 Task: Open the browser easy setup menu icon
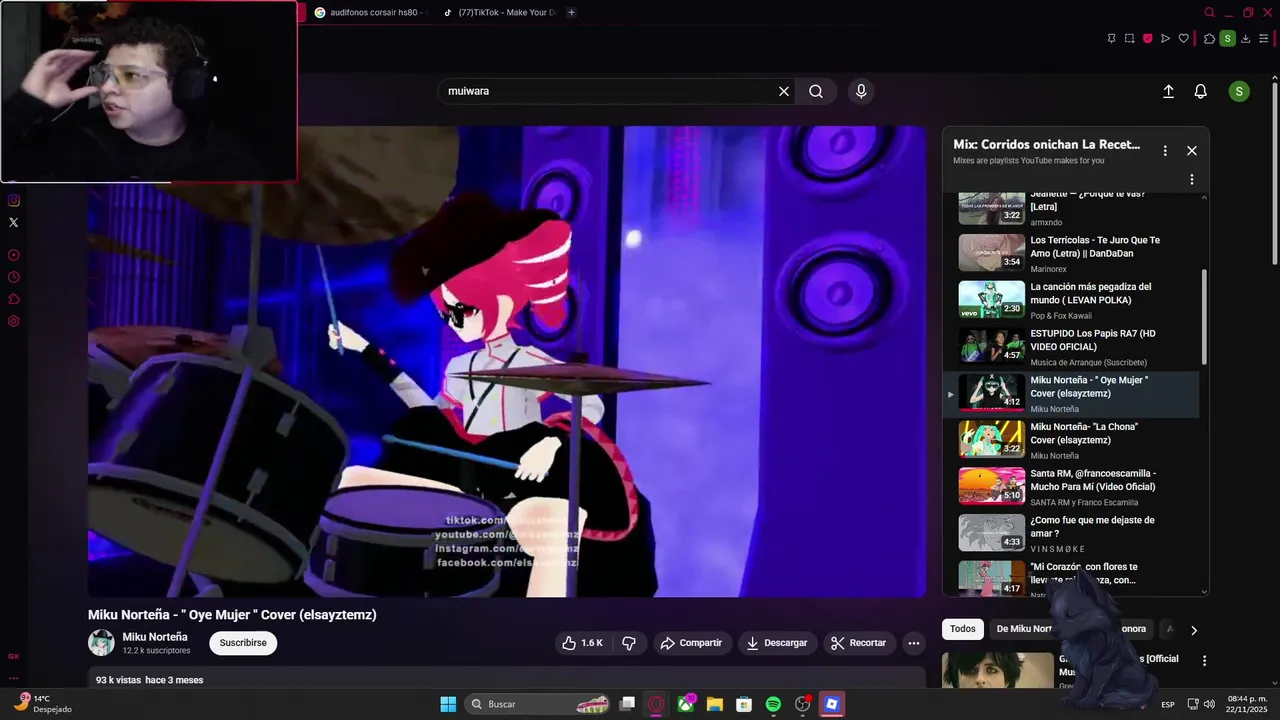1264,39
